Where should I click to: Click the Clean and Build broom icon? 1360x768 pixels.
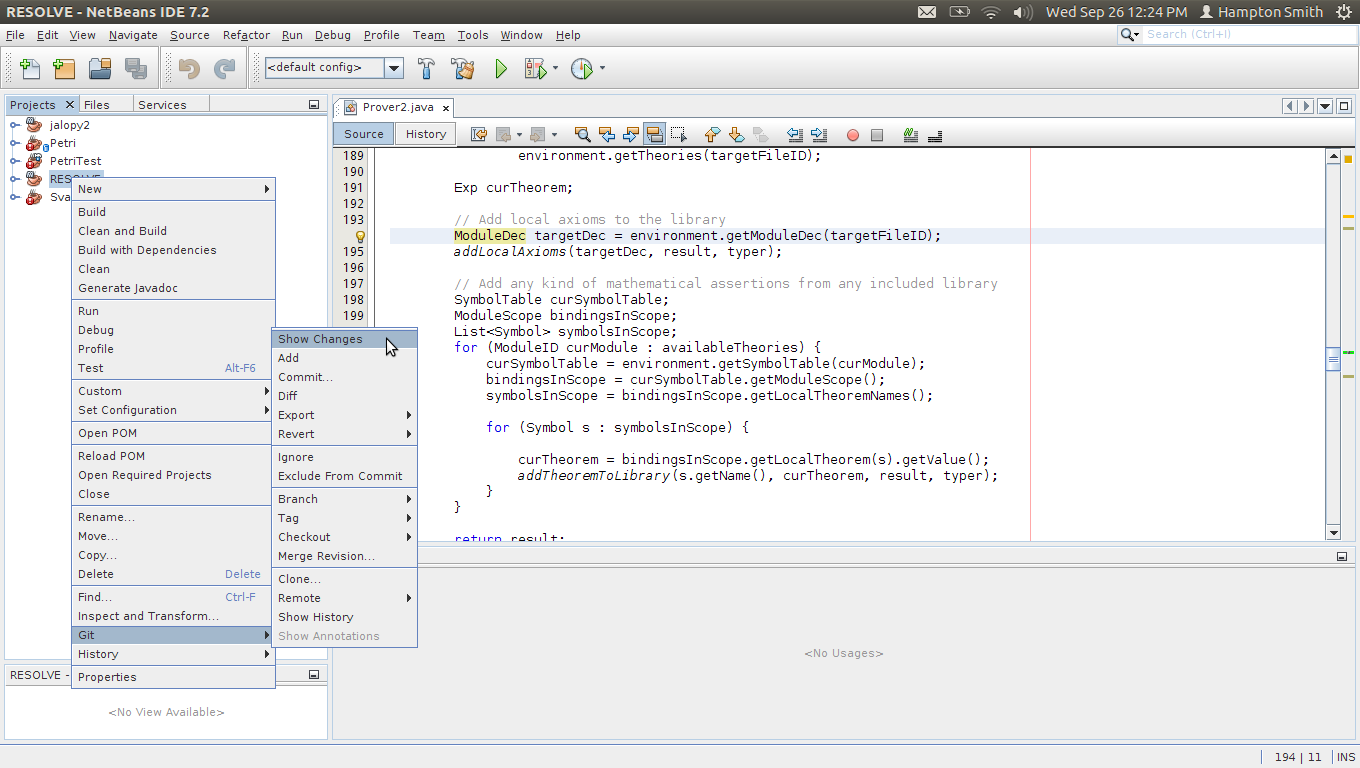[x=462, y=69]
